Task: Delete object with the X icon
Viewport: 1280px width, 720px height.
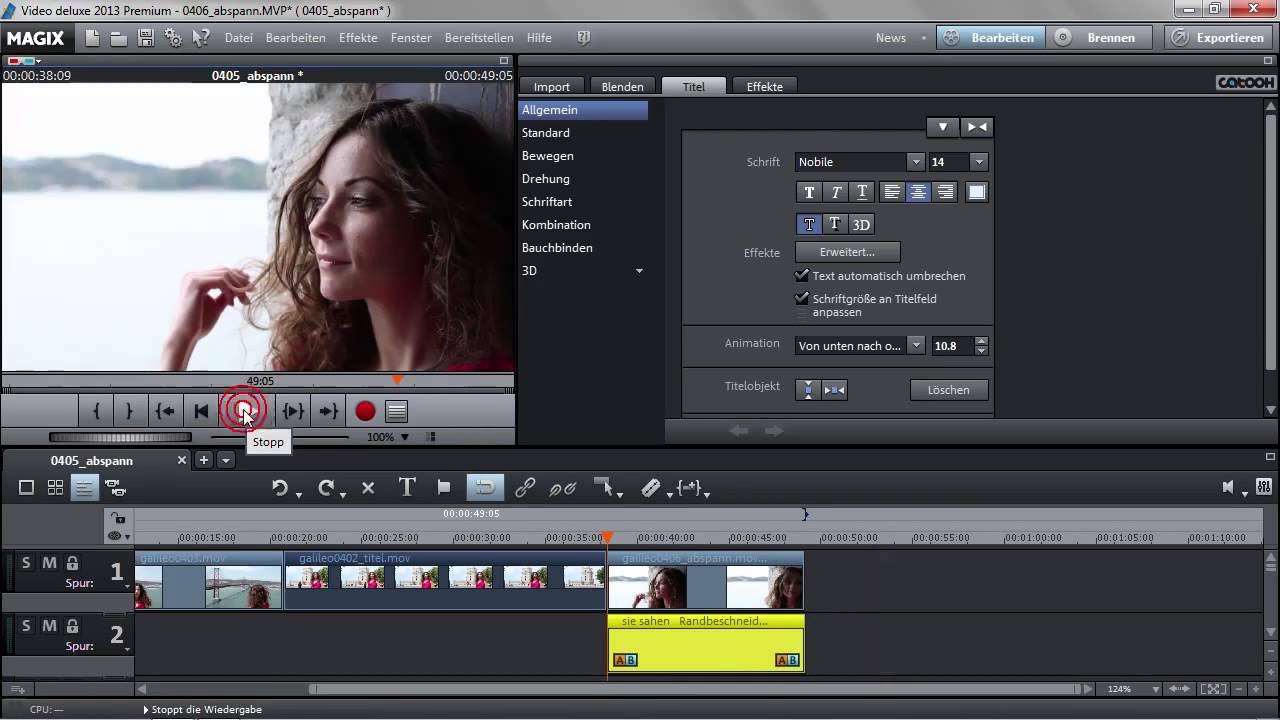Action: [x=368, y=488]
